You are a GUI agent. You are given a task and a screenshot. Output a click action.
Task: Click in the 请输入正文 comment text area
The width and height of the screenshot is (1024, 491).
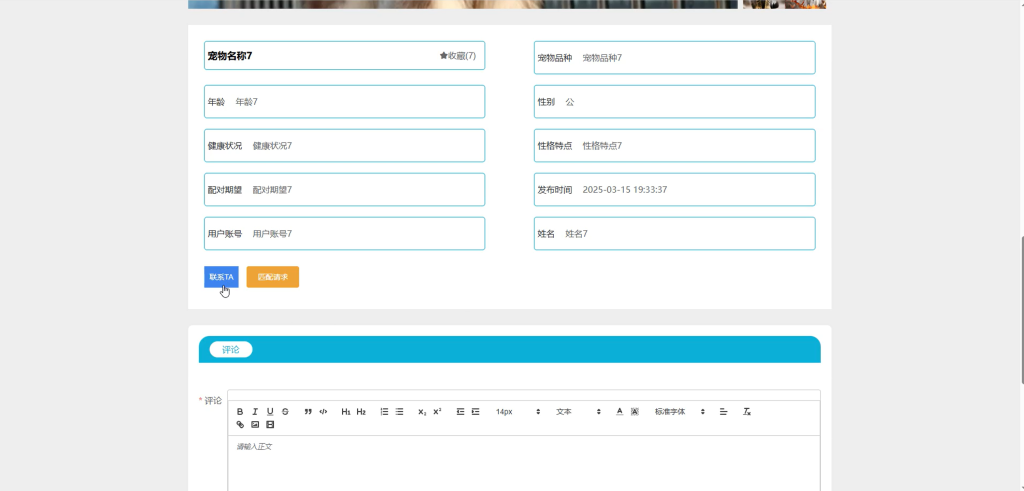pyautogui.click(x=524, y=463)
